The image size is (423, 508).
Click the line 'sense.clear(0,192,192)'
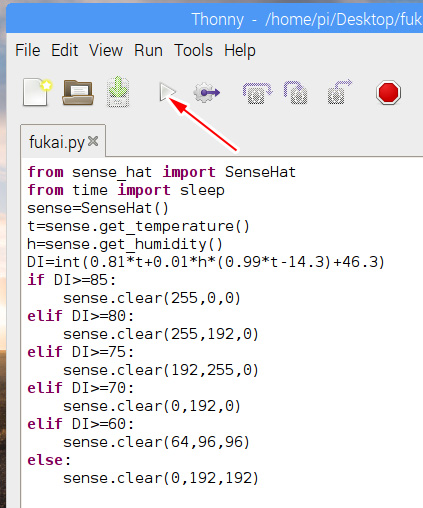point(161,478)
